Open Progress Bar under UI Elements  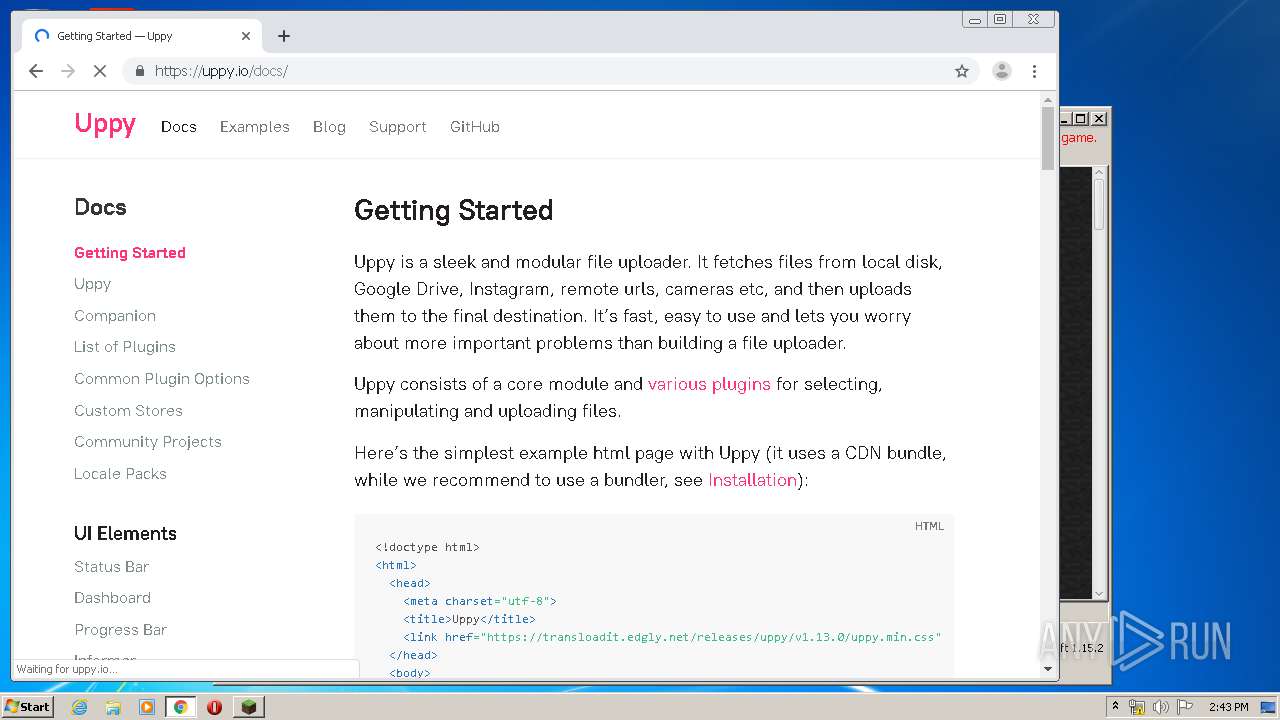point(120,630)
